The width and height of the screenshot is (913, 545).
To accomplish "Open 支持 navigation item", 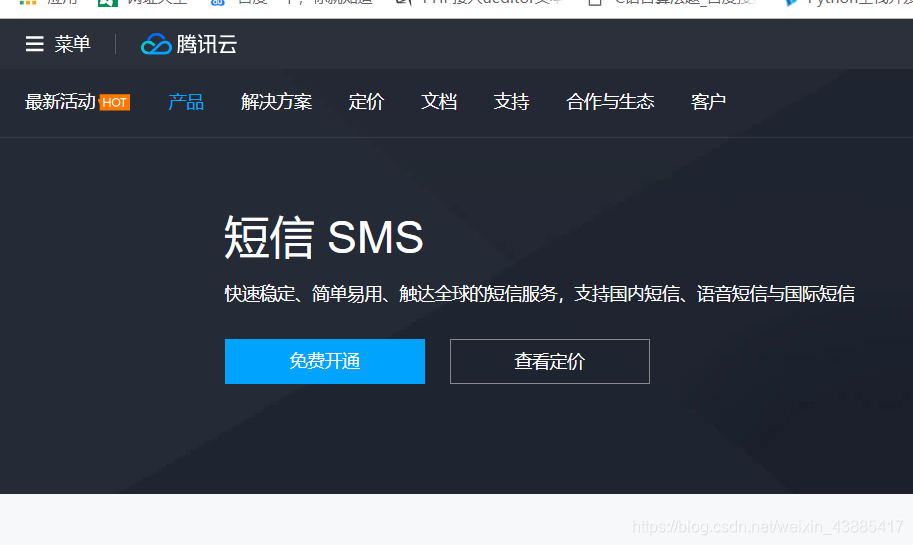I will pyautogui.click(x=511, y=102).
